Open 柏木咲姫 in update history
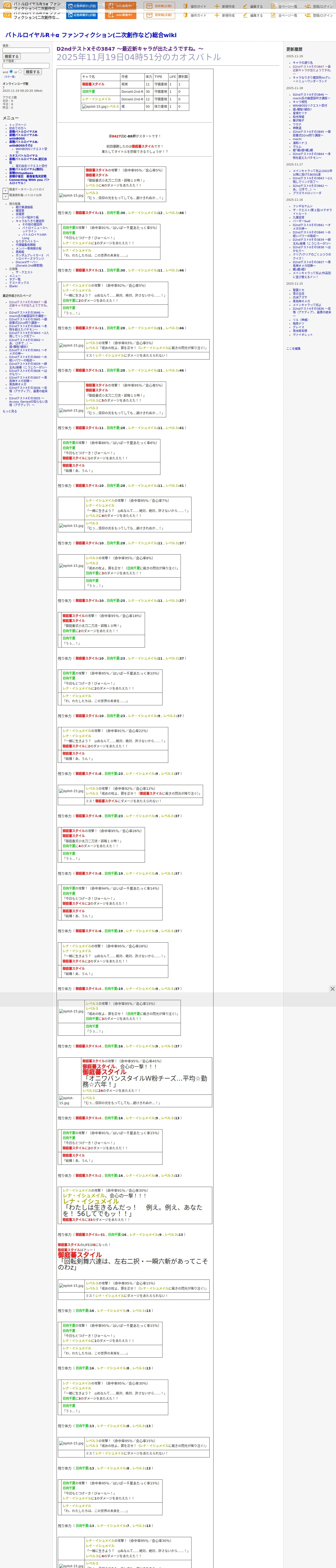Image resolution: width=336 pixels, height=1568 pixels. [x=298, y=117]
